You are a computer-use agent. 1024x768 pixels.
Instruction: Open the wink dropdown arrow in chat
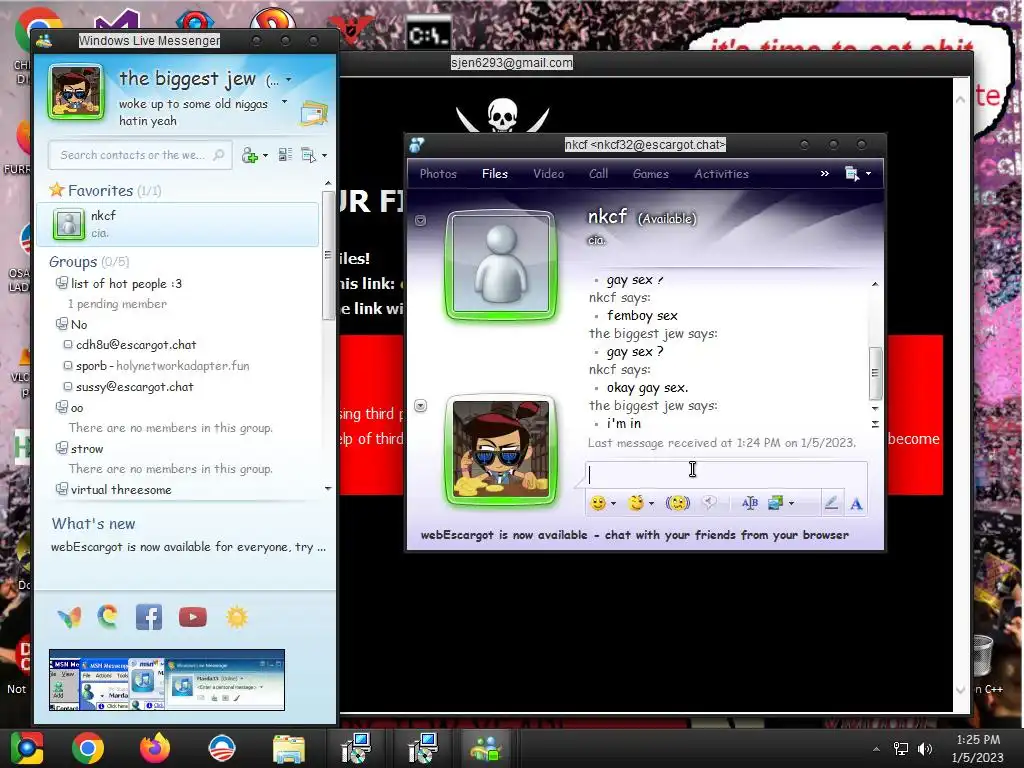tap(651, 504)
